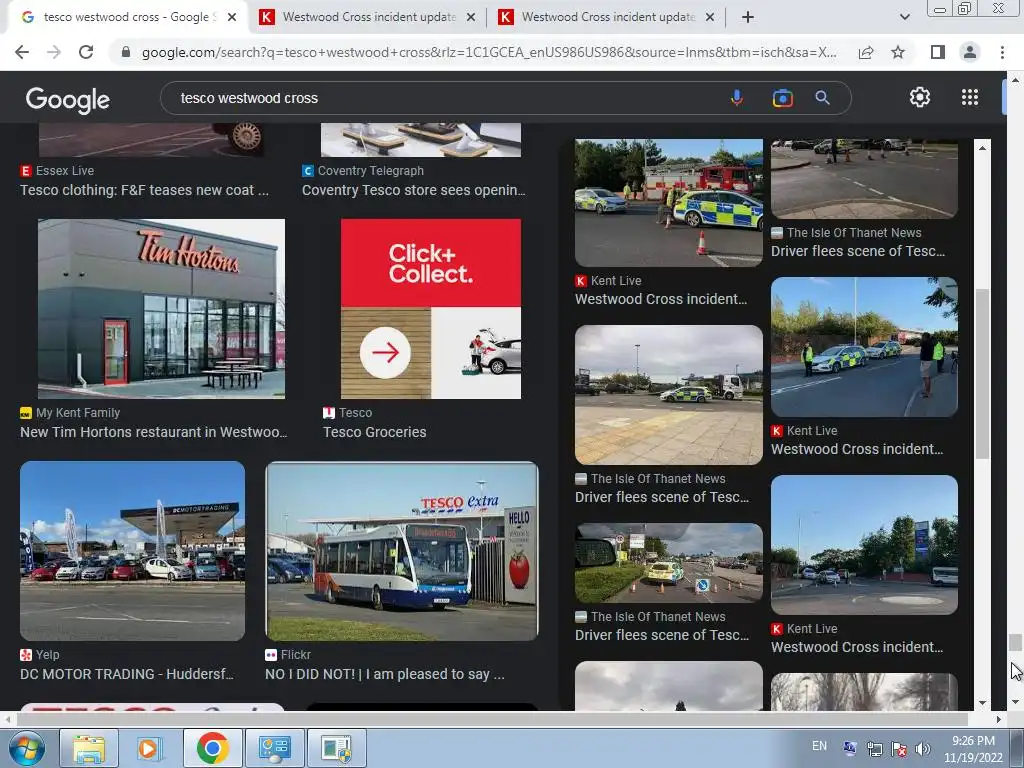Viewport: 1024px width, 768px height.
Task: Open the tab search chevron dropdown
Action: (x=904, y=17)
